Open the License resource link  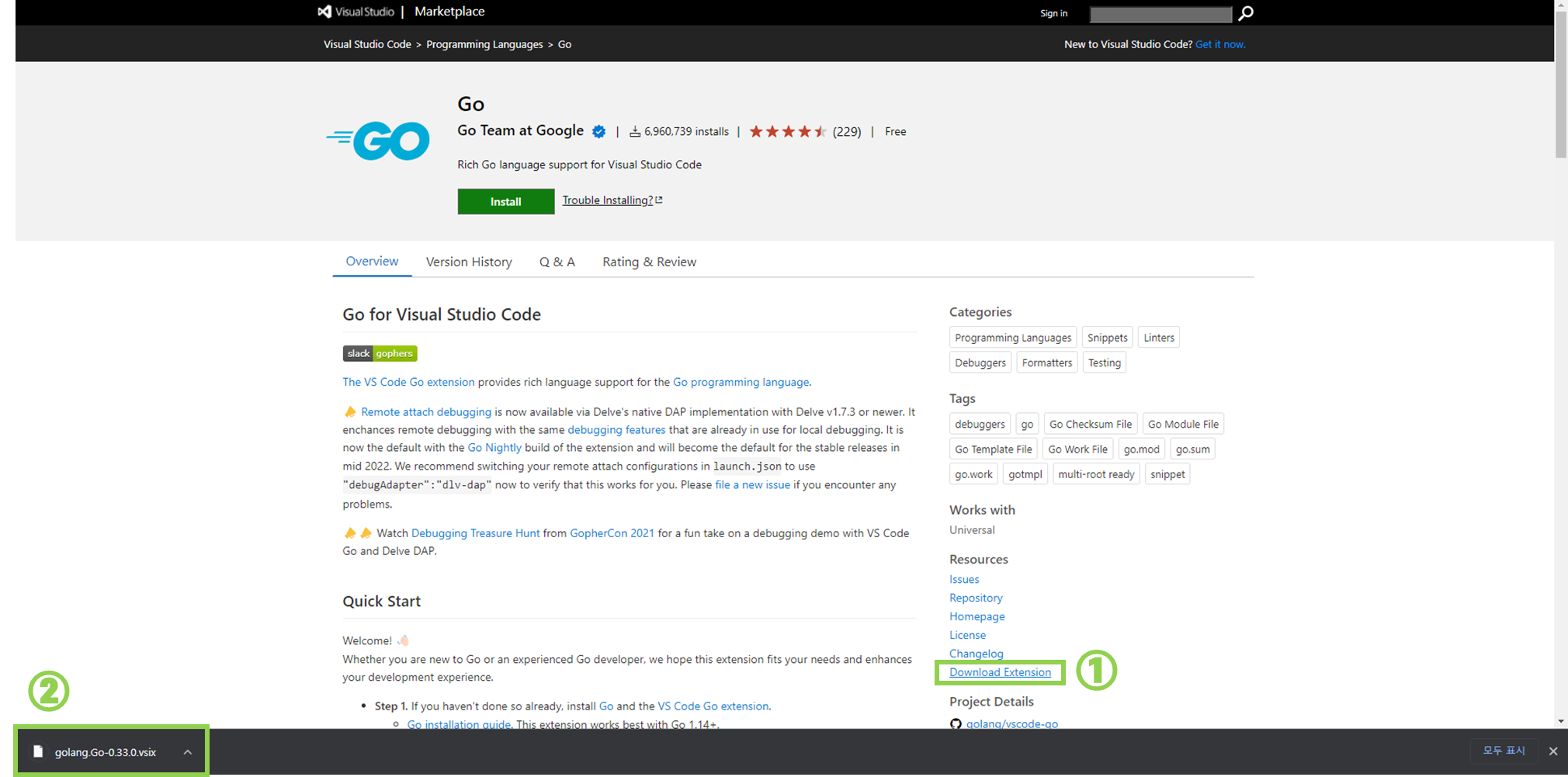point(967,635)
